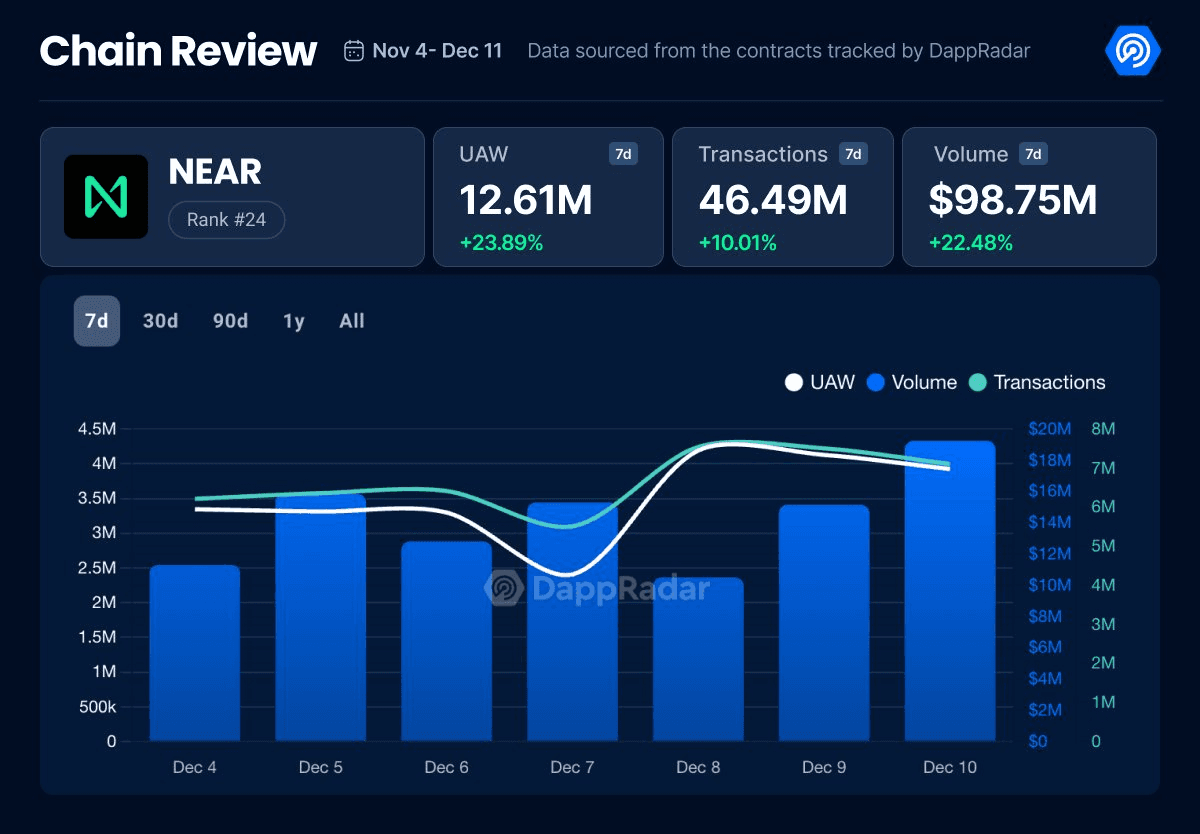The height and width of the screenshot is (834, 1200).
Task: Click the Rank #24 badge
Action: pos(226,220)
